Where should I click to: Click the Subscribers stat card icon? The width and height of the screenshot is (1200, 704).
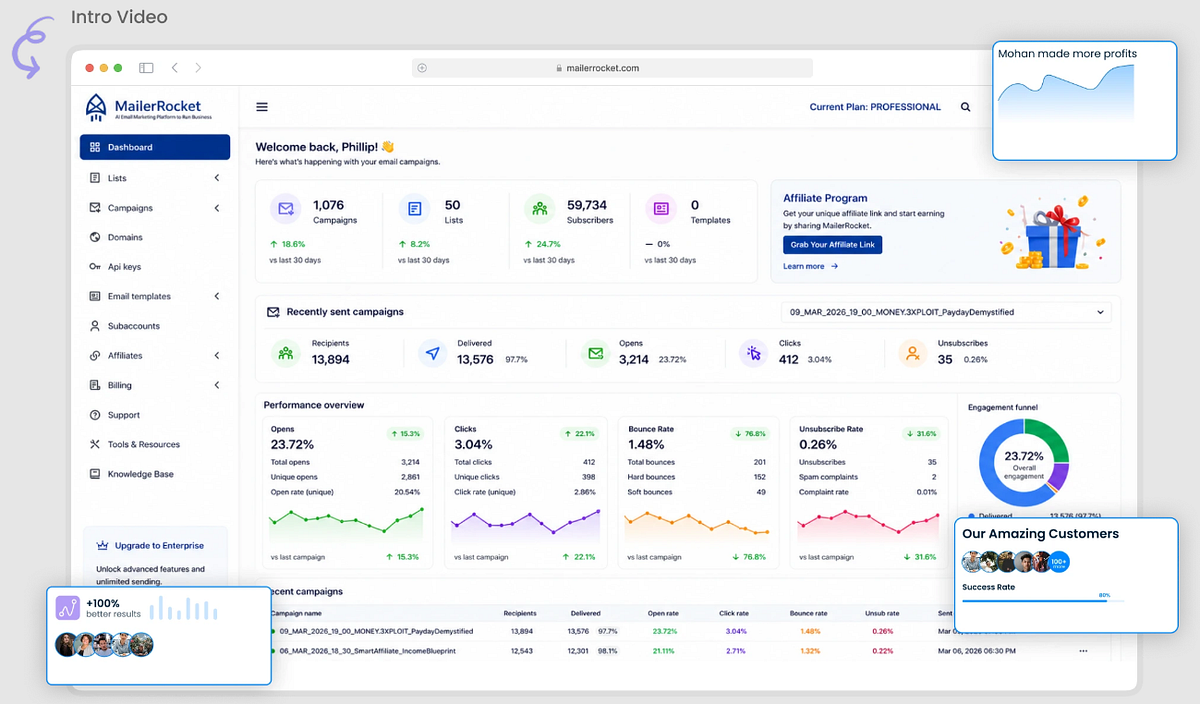click(x=540, y=209)
